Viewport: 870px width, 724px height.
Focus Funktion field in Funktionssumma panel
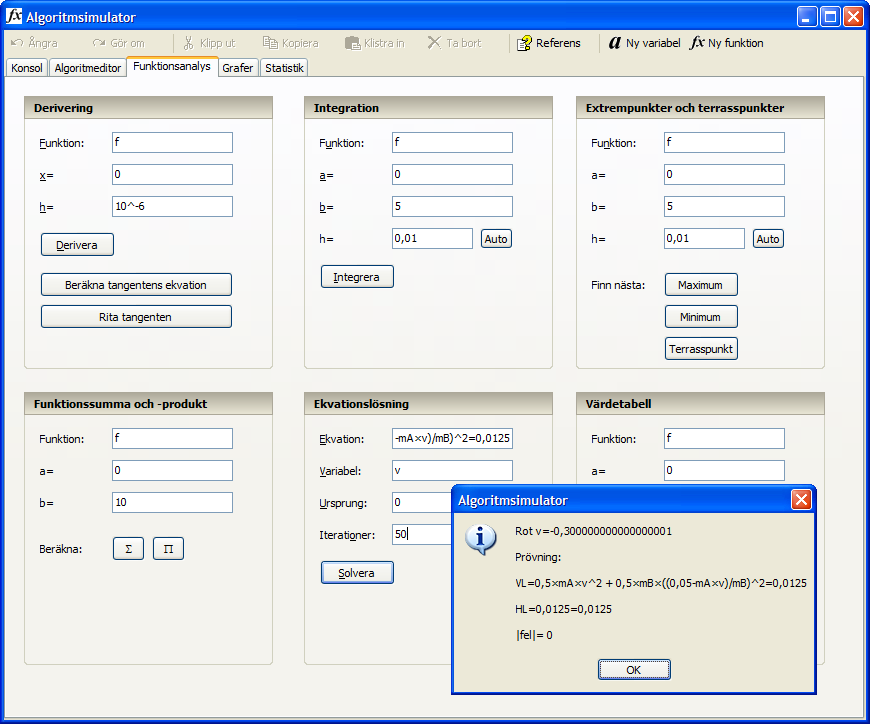click(173, 438)
